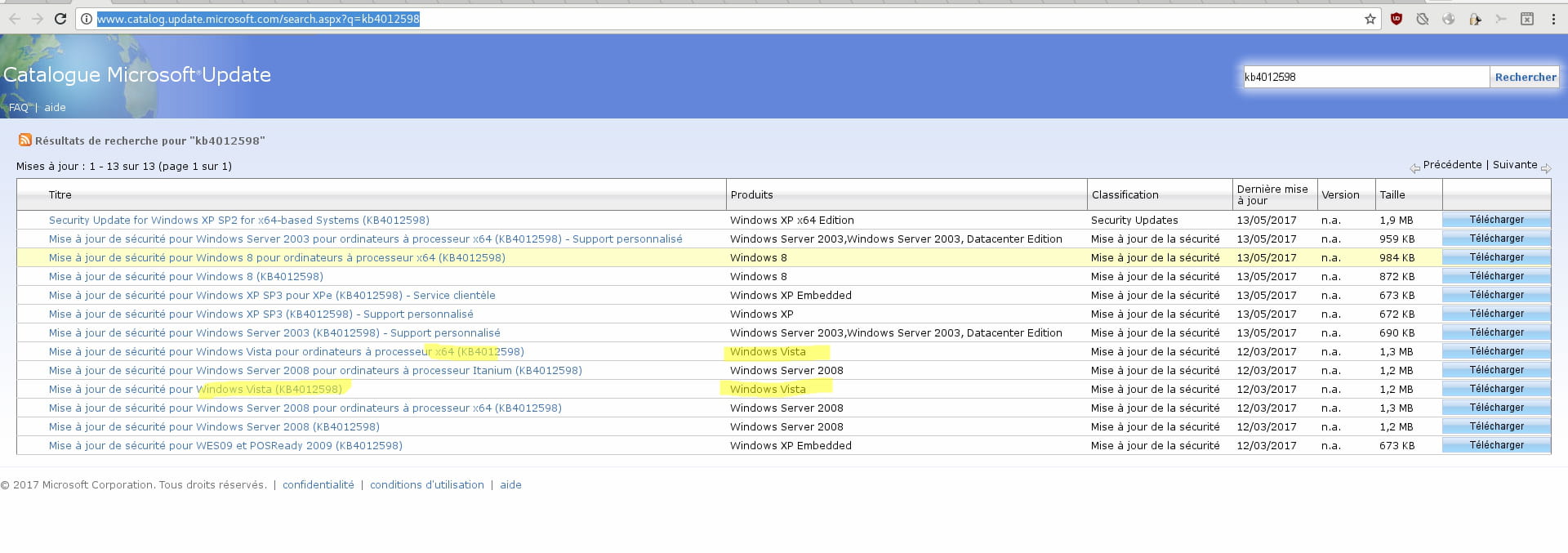
Task: Open Windows 8 x64 processor update link
Action: click(x=277, y=257)
